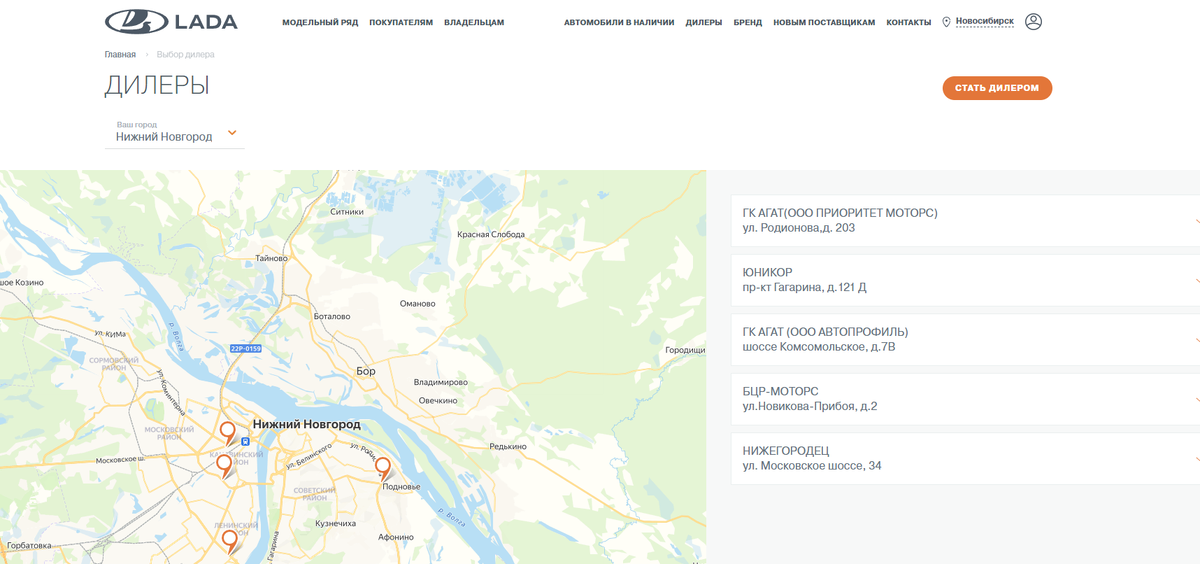Click the LADA logo
This screenshot has width=1200, height=564.
(171, 21)
